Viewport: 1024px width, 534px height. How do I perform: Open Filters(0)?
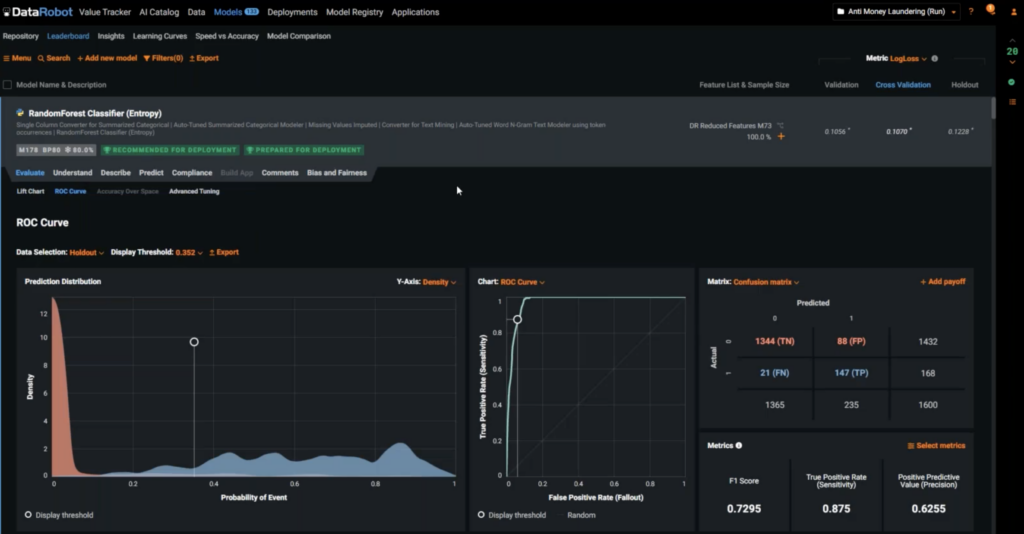163,58
